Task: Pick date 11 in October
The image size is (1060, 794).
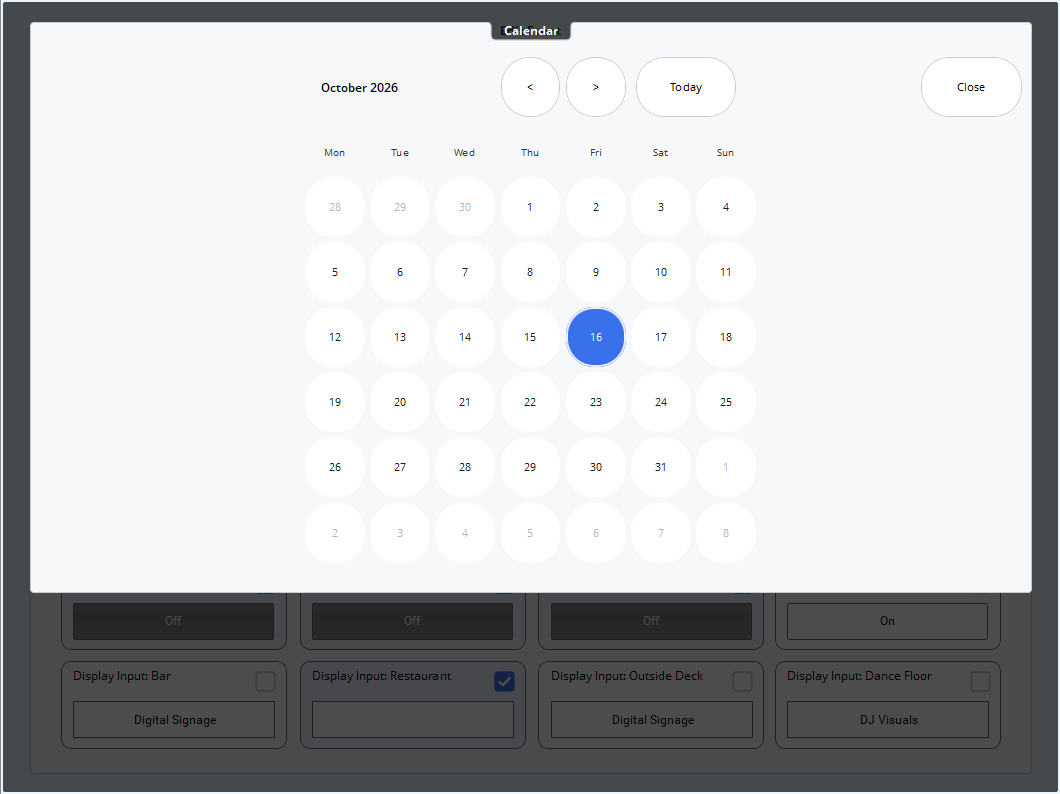Action: point(725,272)
